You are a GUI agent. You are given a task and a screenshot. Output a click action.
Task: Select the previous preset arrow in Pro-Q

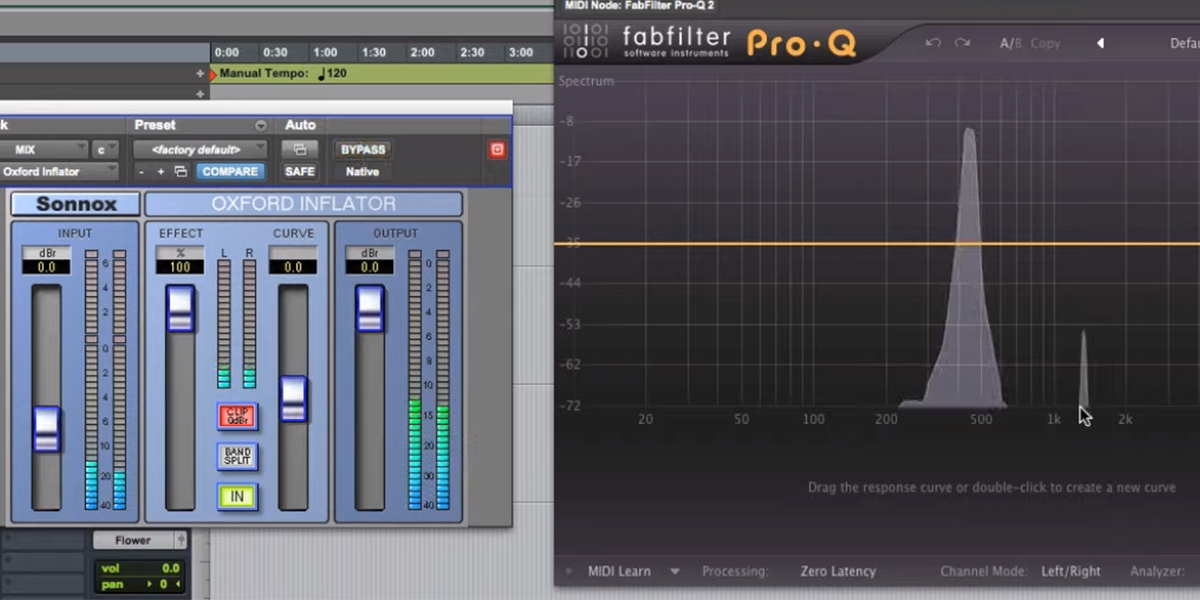click(x=1100, y=43)
